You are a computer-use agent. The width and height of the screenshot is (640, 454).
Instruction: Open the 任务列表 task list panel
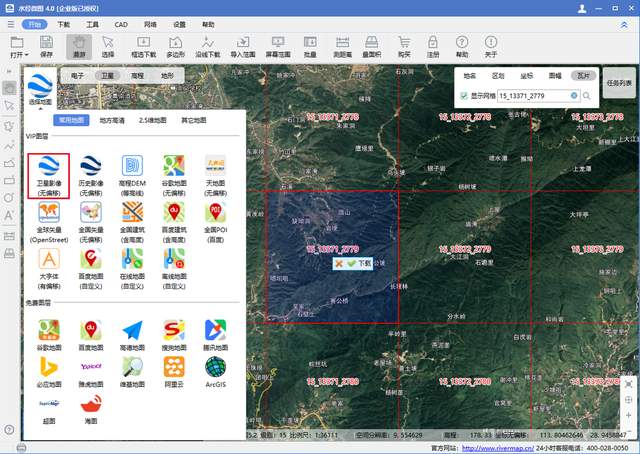(x=618, y=84)
